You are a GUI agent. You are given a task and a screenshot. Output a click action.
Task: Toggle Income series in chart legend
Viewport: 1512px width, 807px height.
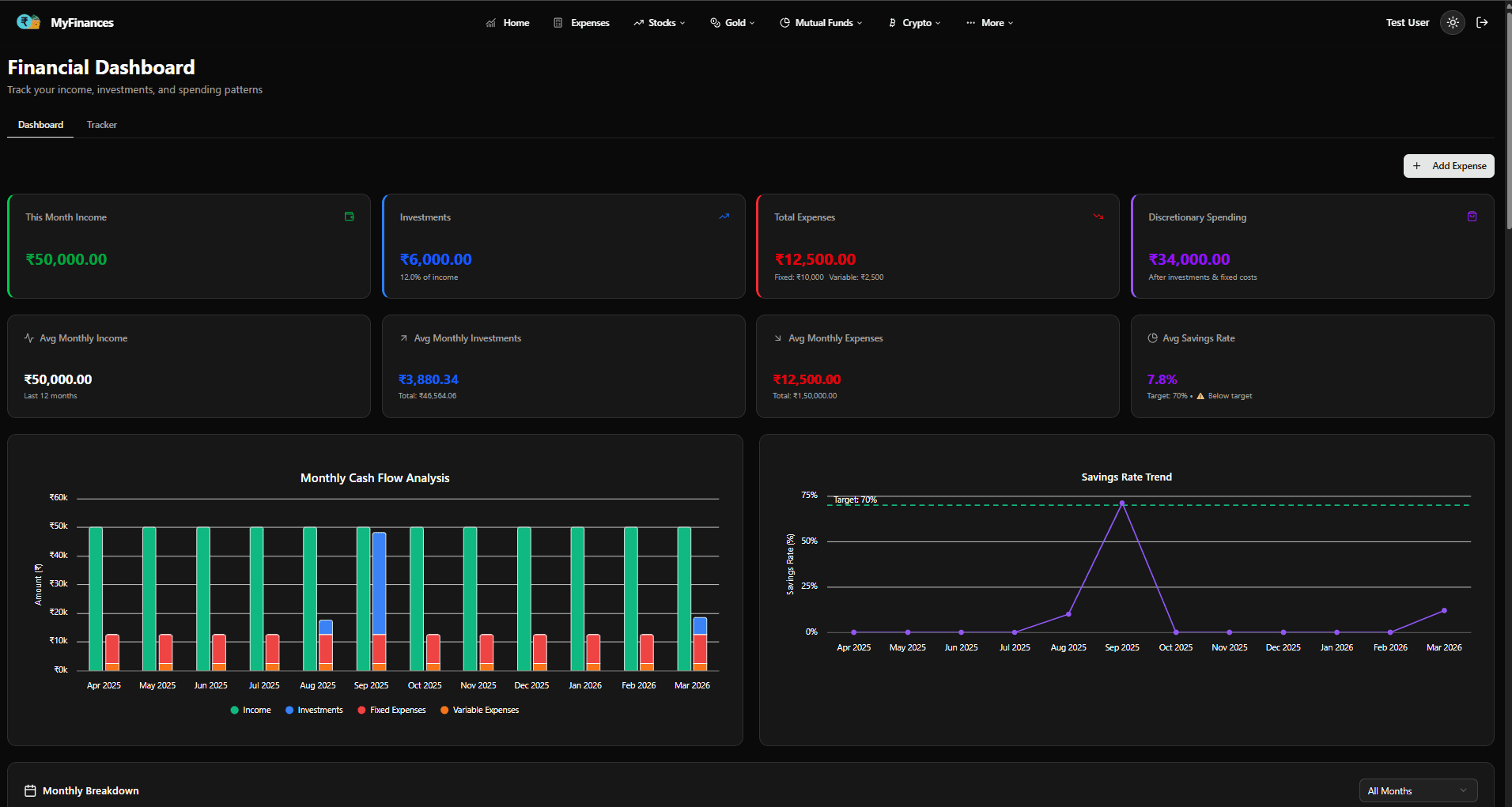point(251,710)
